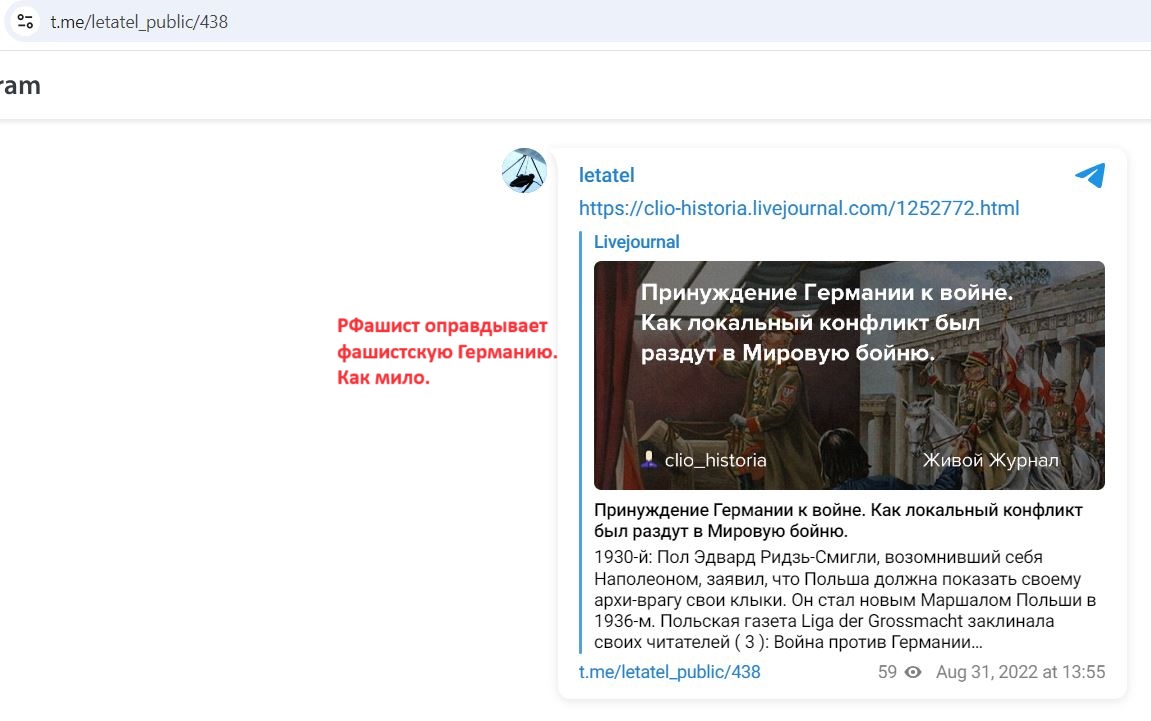Click the letatel channel name
Image resolution: width=1151 pixels, height=721 pixels.
606,175
